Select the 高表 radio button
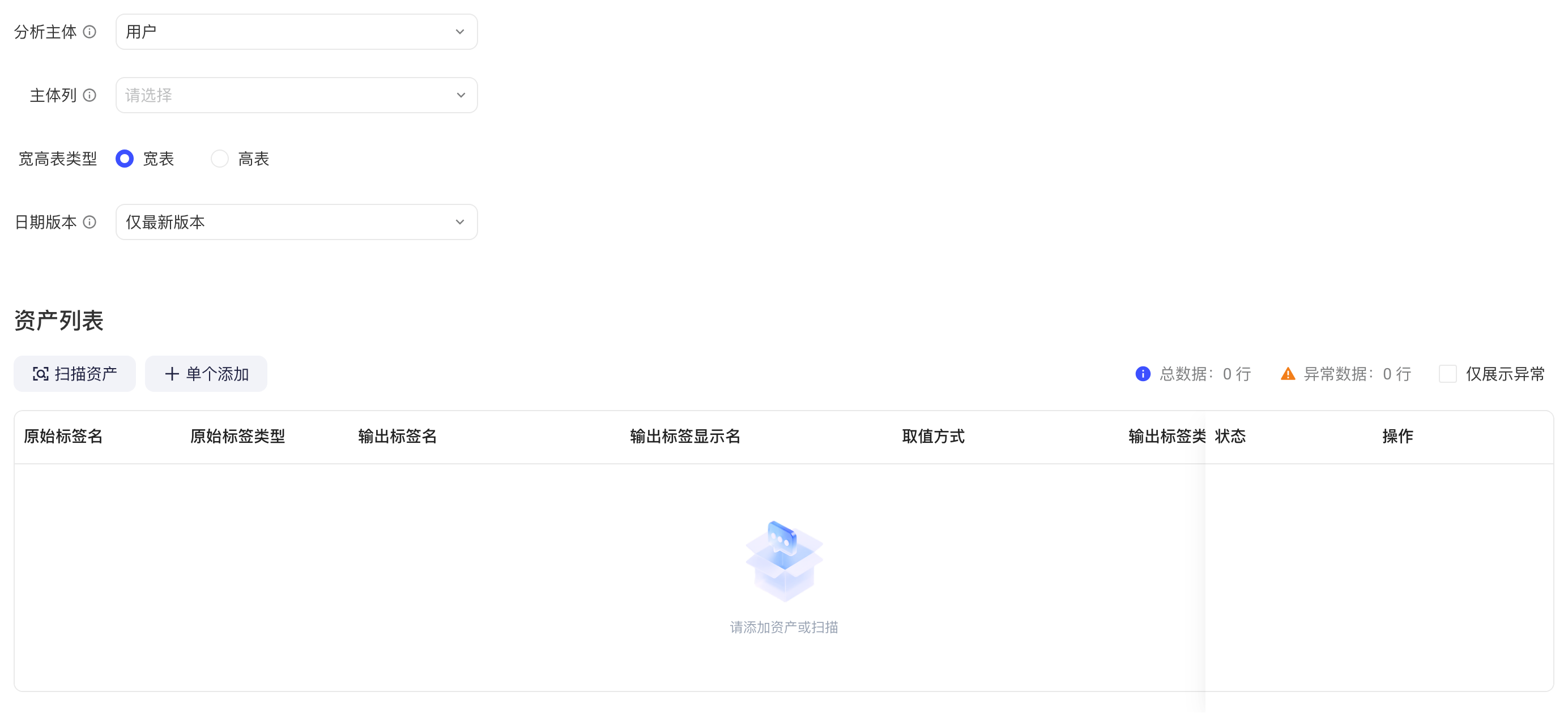Screen dimensions: 1568x726 (x=219, y=159)
